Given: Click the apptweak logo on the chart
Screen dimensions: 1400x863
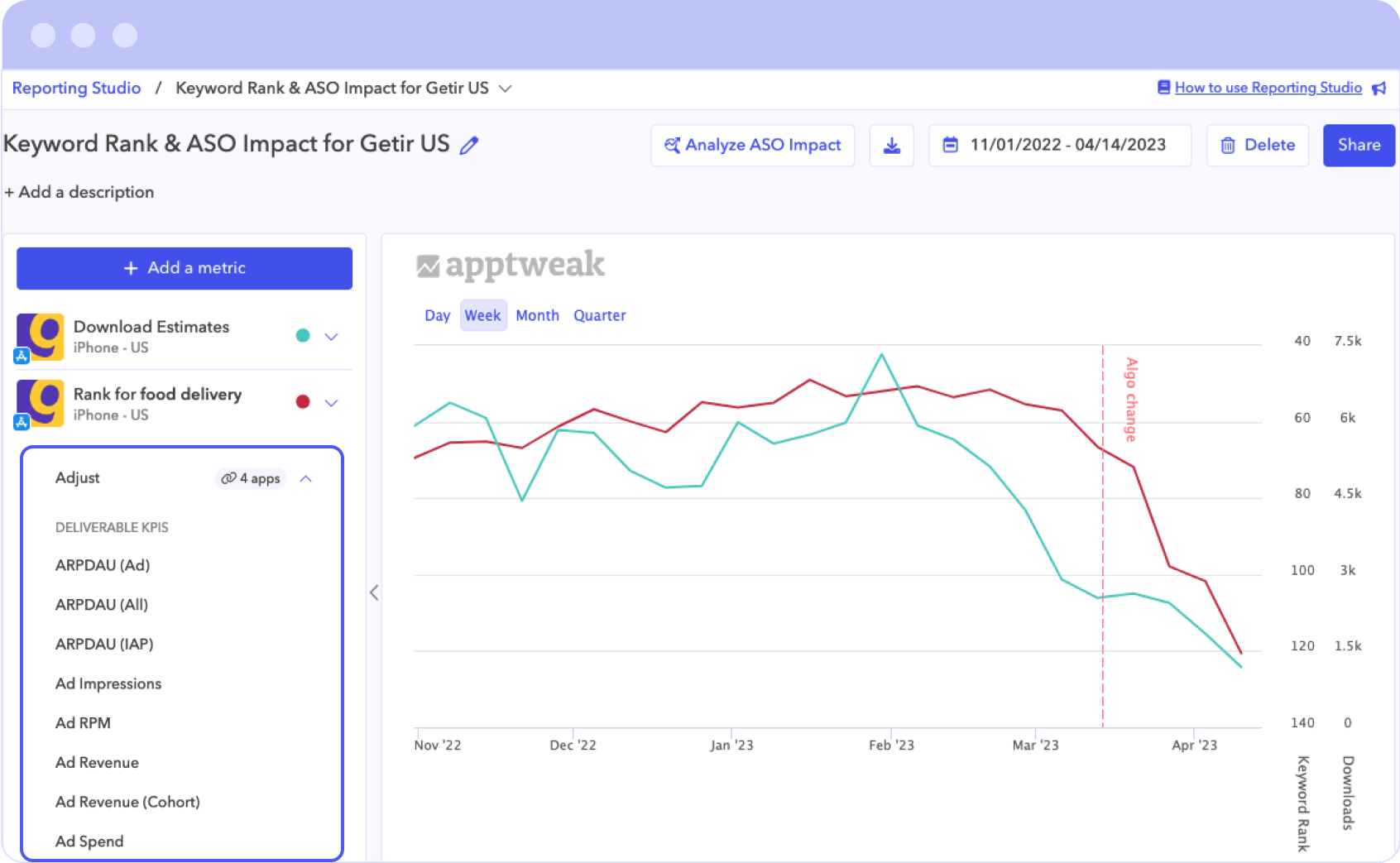Looking at the screenshot, I should [x=510, y=265].
